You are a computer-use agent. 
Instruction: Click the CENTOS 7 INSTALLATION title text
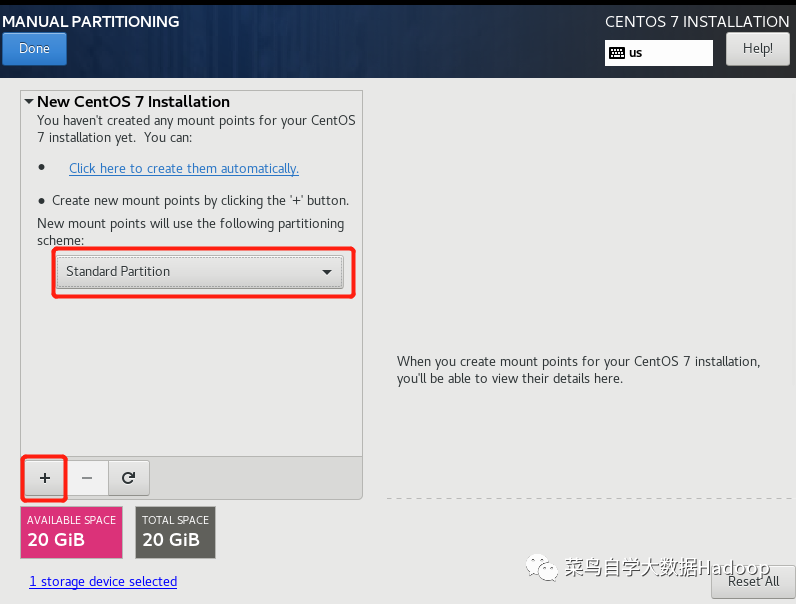697,21
